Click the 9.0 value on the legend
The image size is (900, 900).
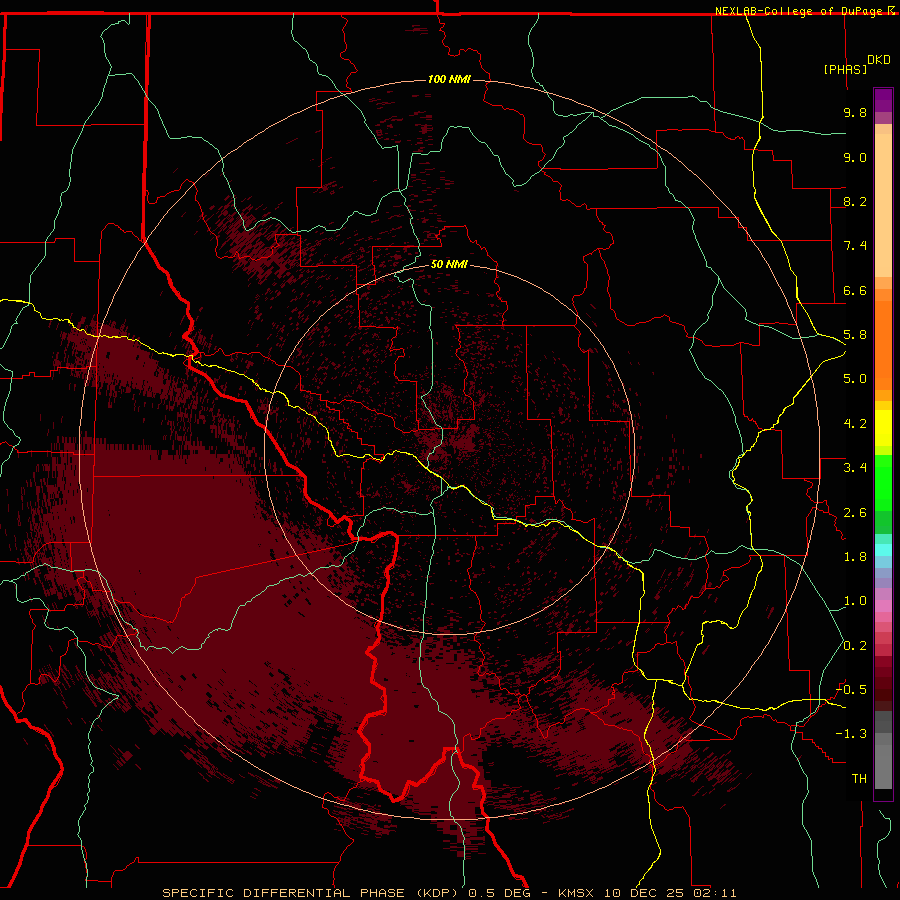click(855, 157)
